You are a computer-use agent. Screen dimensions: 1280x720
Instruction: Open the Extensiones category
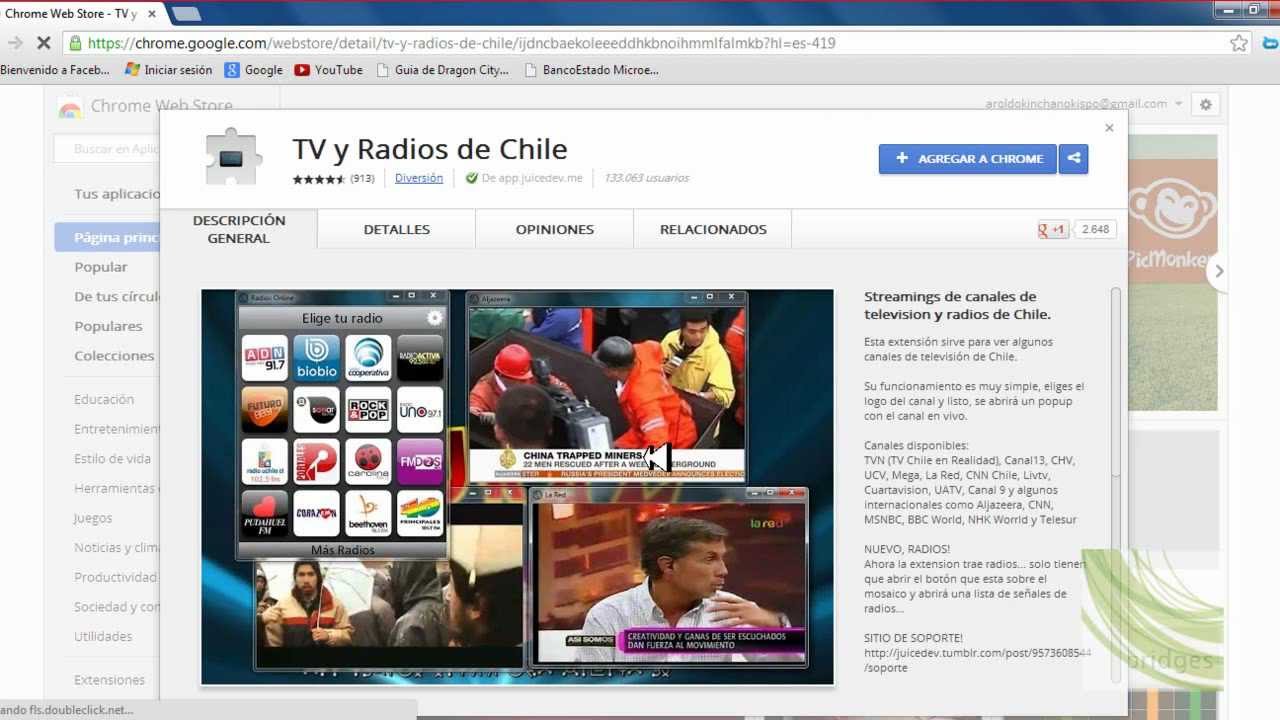tap(109, 680)
